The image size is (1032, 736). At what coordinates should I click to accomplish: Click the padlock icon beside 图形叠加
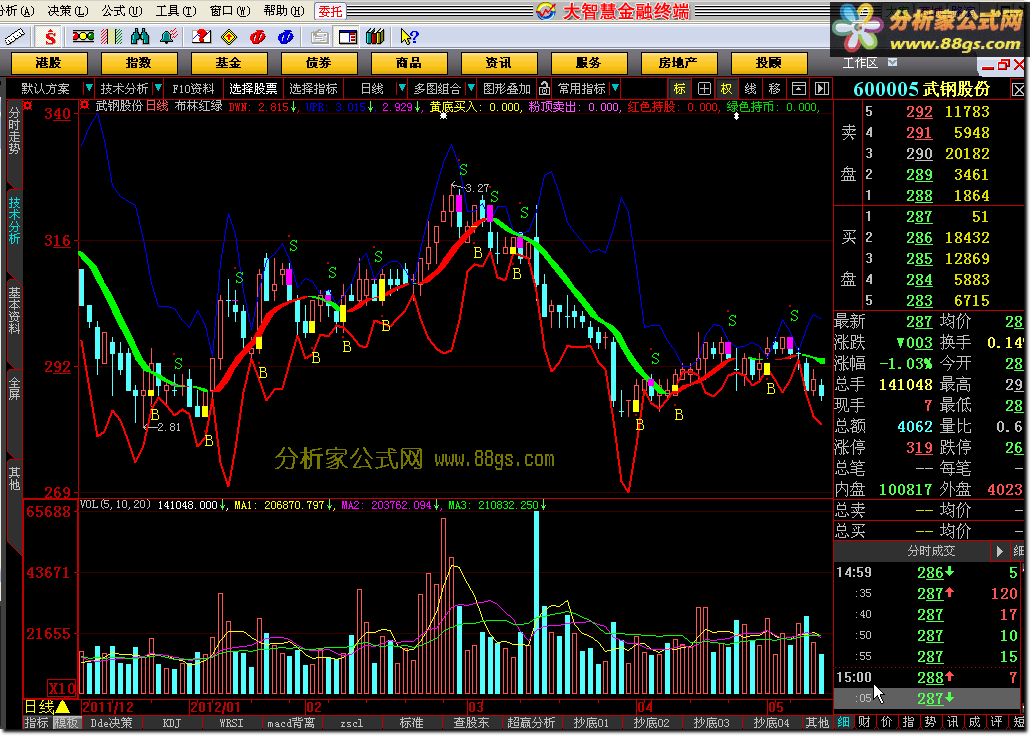tap(544, 88)
